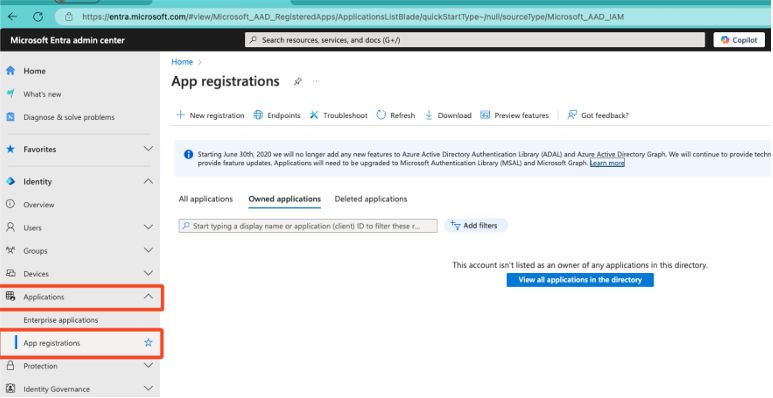Click the Copilot logo icon

pyautogui.click(x=725, y=40)
